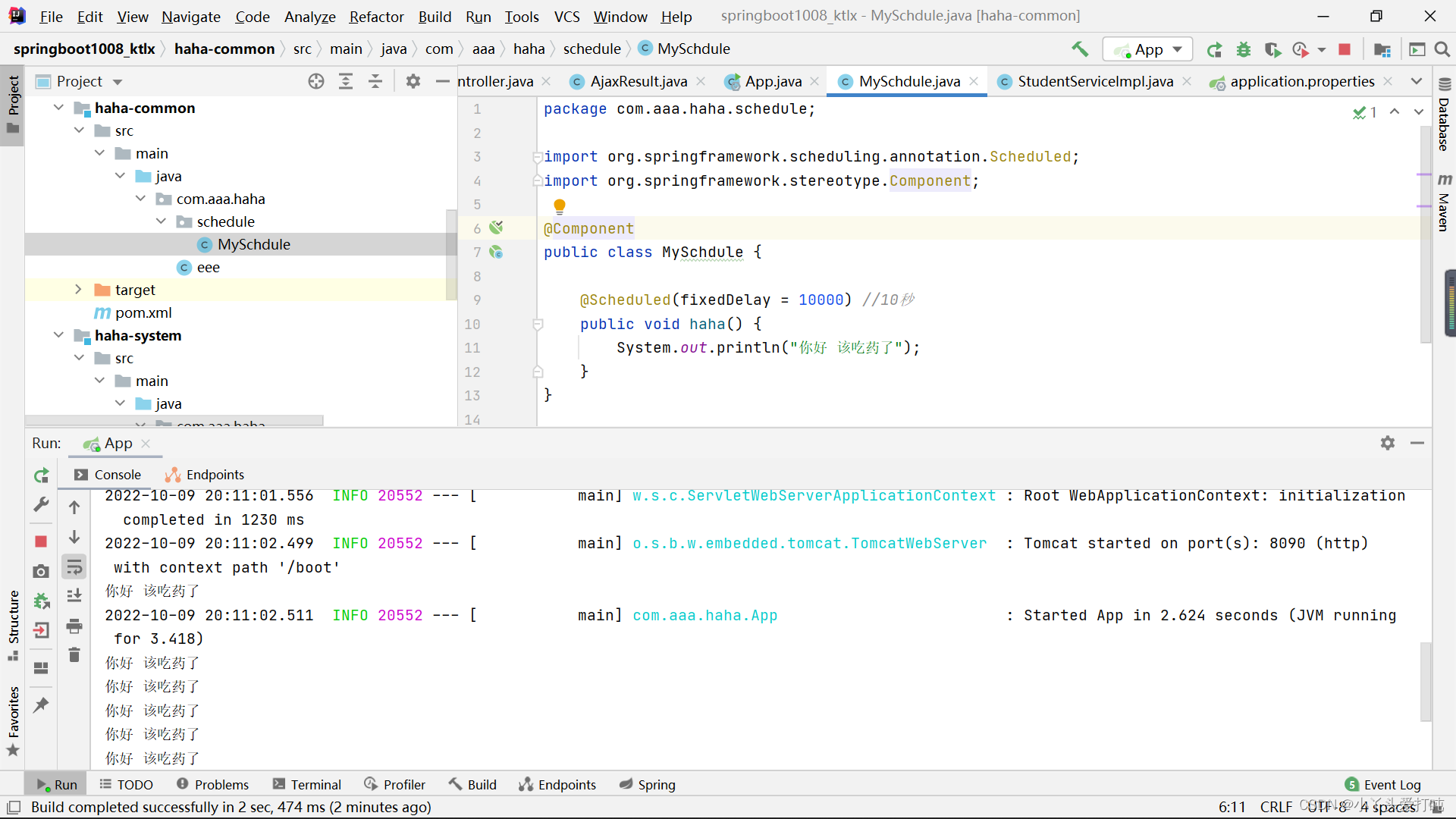Open the VCS menu
This screenshot has width=1456, height=819.
tap(566, 16)
